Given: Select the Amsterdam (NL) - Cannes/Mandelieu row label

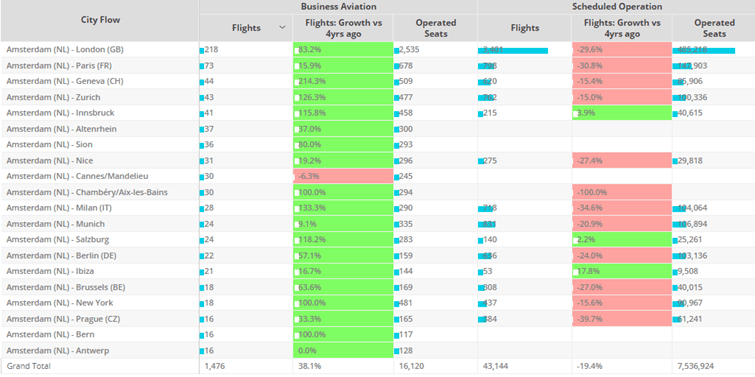Looking at the screenshot, I should pyautogui.click(x=78, y=176).
